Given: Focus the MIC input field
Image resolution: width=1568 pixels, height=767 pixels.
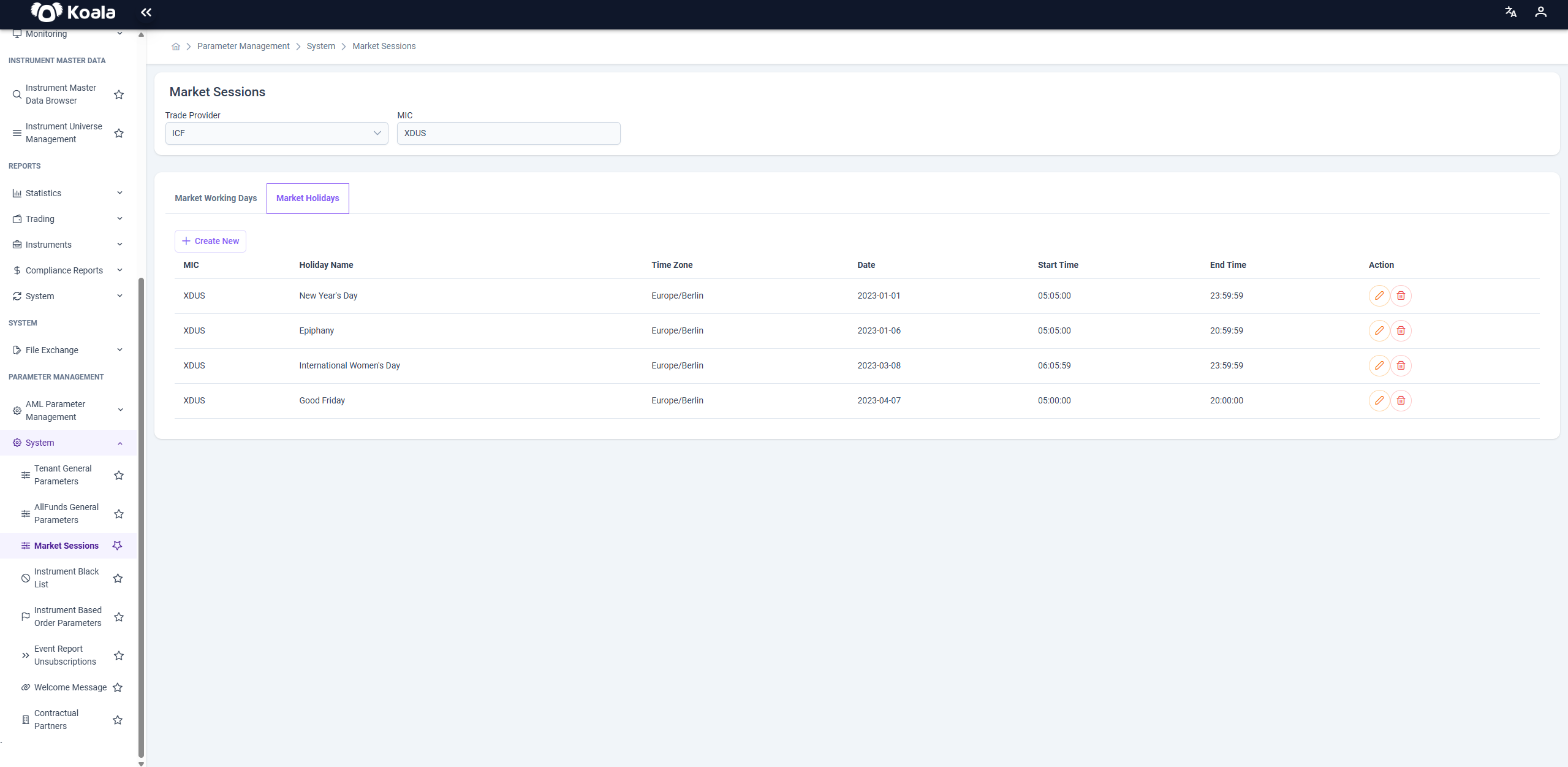Looking at the screenshot, I should tap(509, 133).
